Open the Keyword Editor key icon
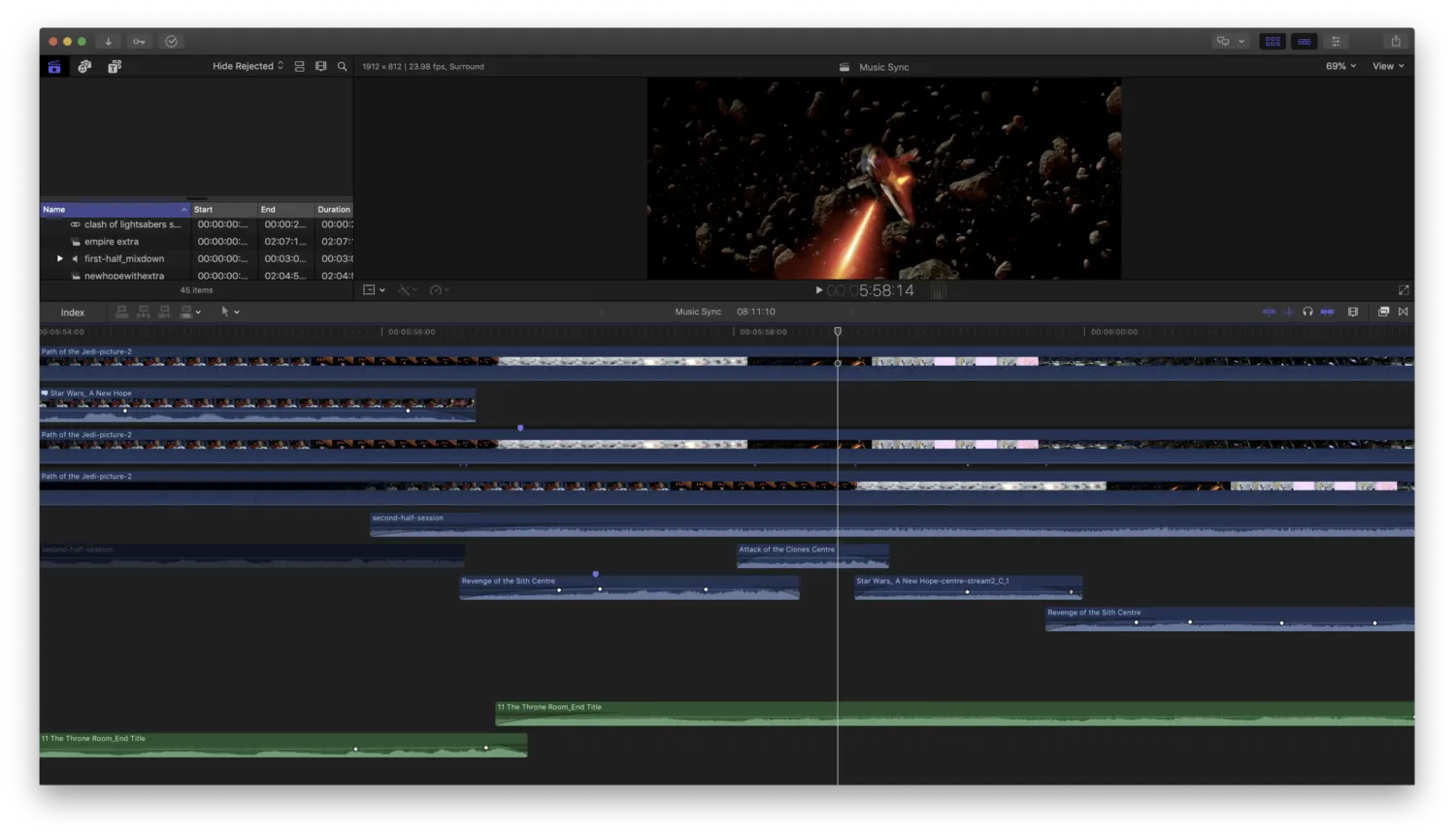This screenshot has width=1456, height=837. pyautogui.click(x=140, y=42)
